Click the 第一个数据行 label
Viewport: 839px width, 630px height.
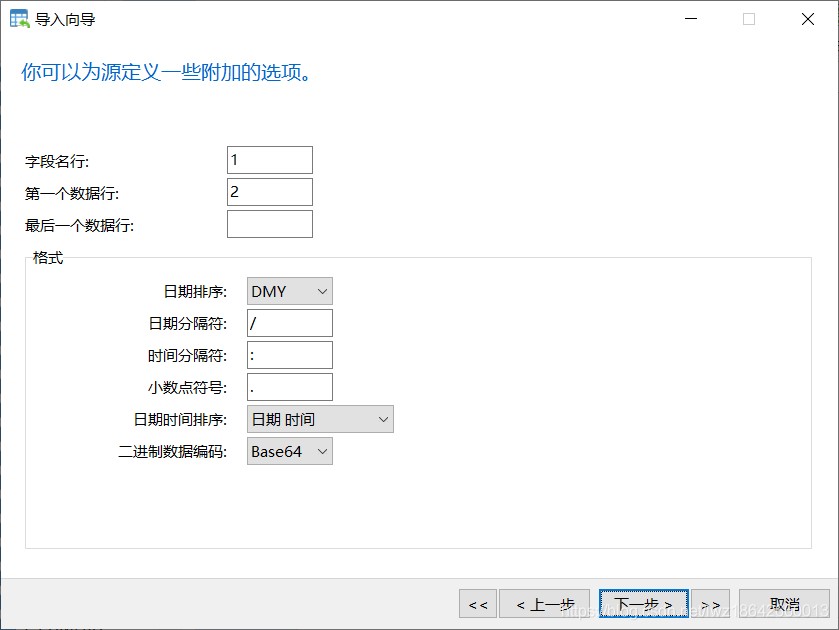[x=72, y=193]
